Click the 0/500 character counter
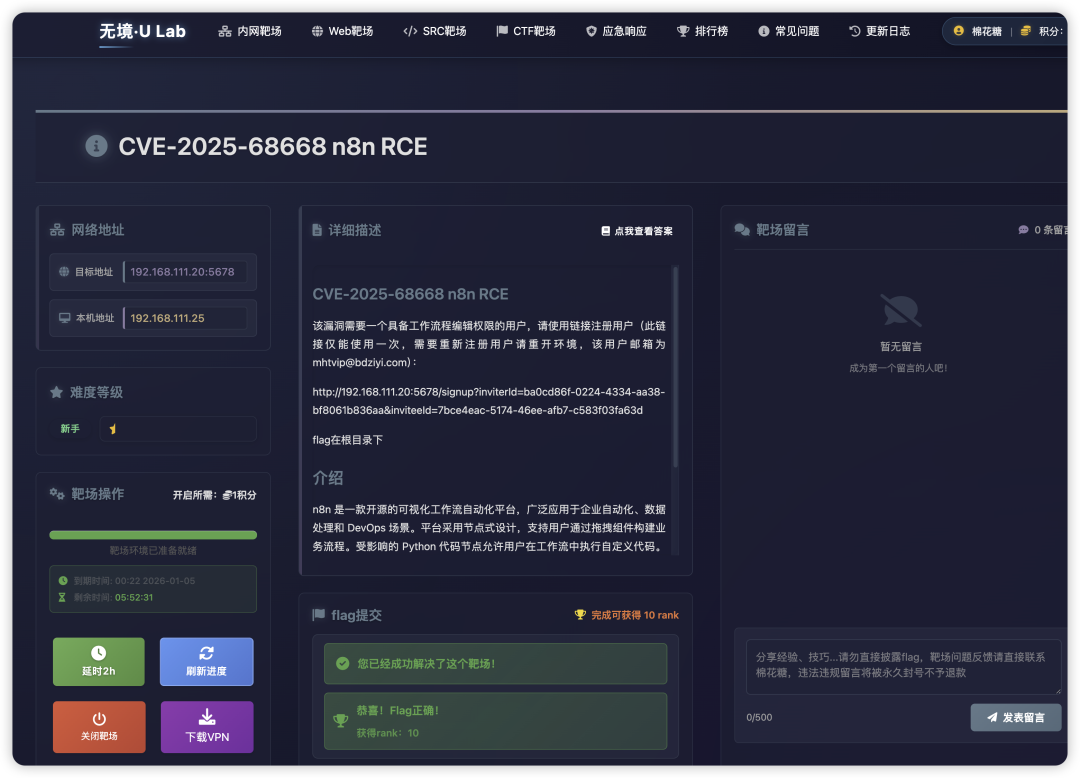 (x=759, y=717)
